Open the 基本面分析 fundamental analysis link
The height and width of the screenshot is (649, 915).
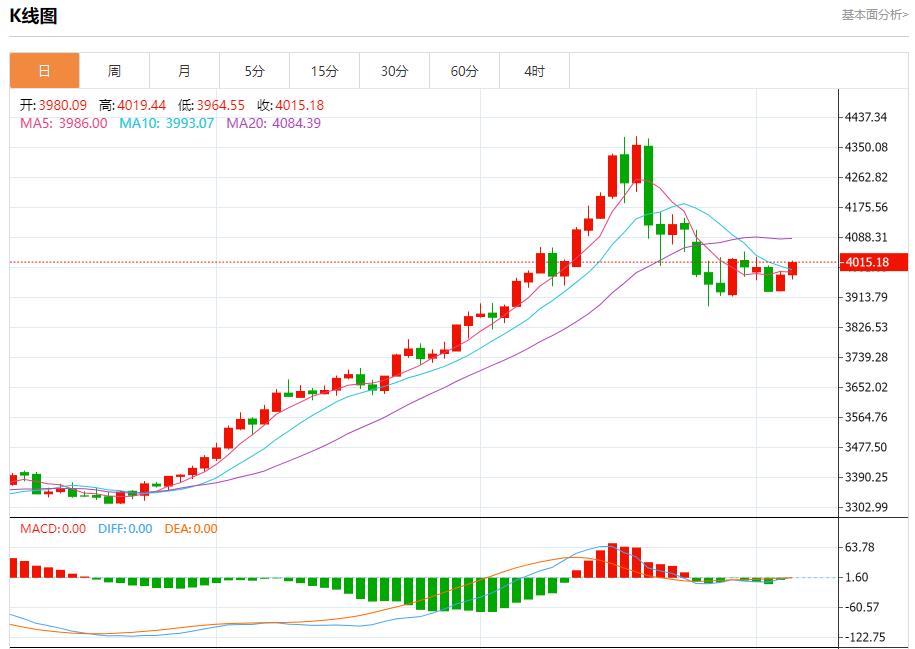pyautogui.click(x=873, y=12)
